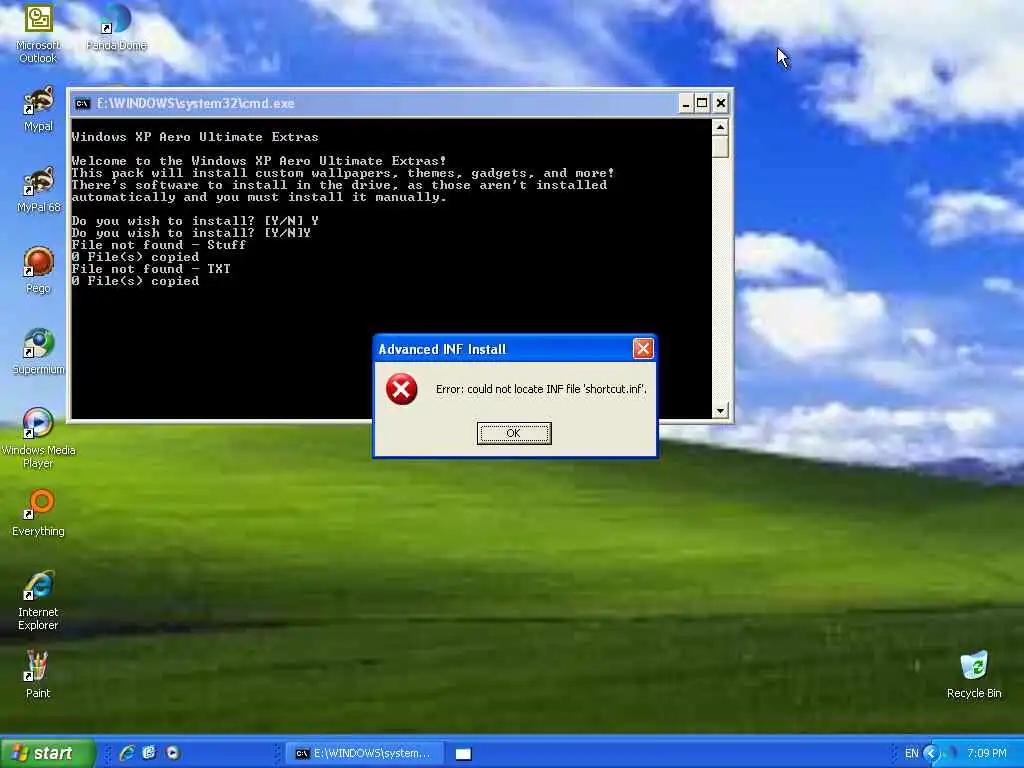Open the Start menu
The width and height of the screenshot is (1024, 768).
tap(48, 753)
